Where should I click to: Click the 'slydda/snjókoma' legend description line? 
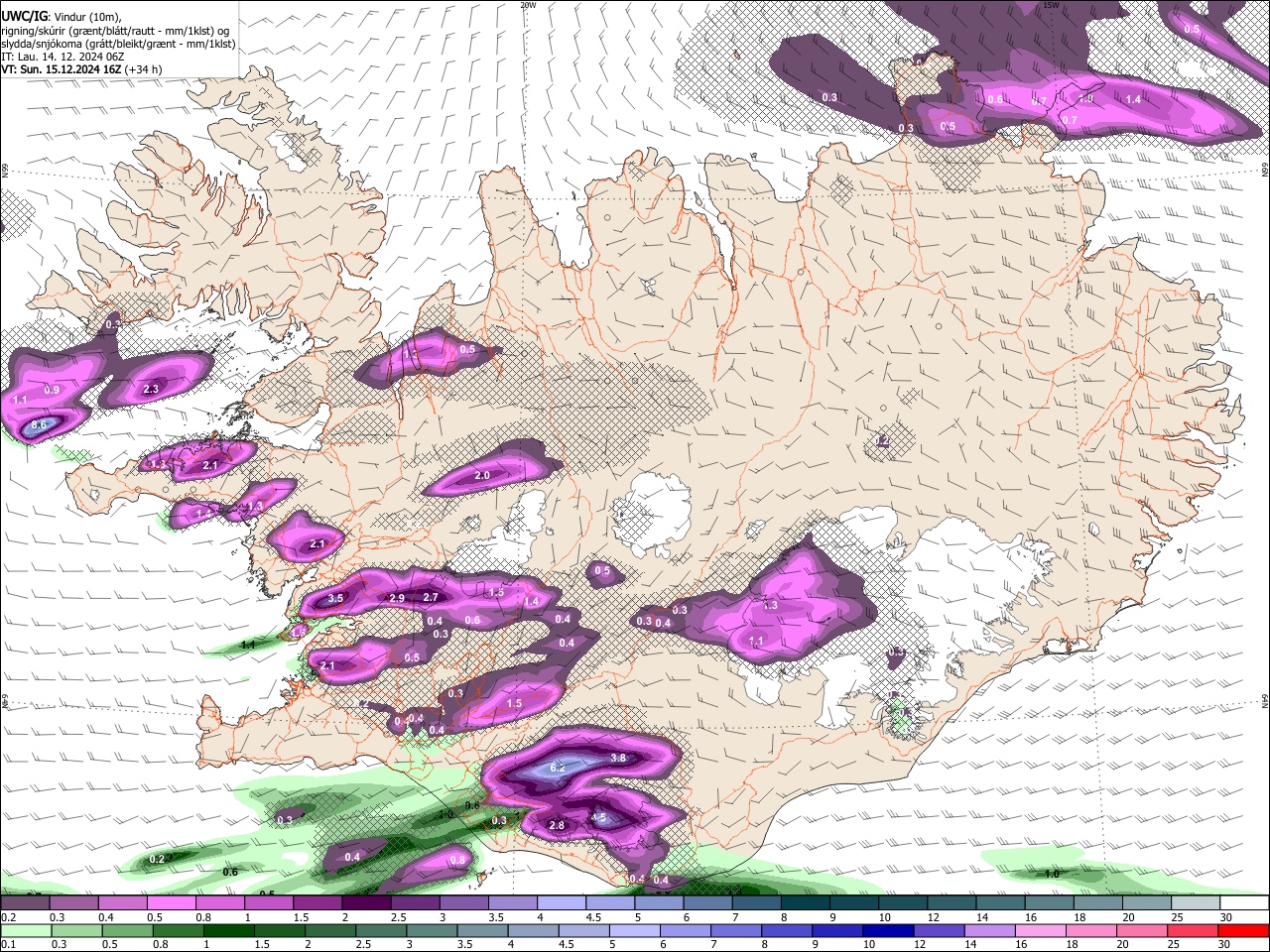click(x=118, y=44)
